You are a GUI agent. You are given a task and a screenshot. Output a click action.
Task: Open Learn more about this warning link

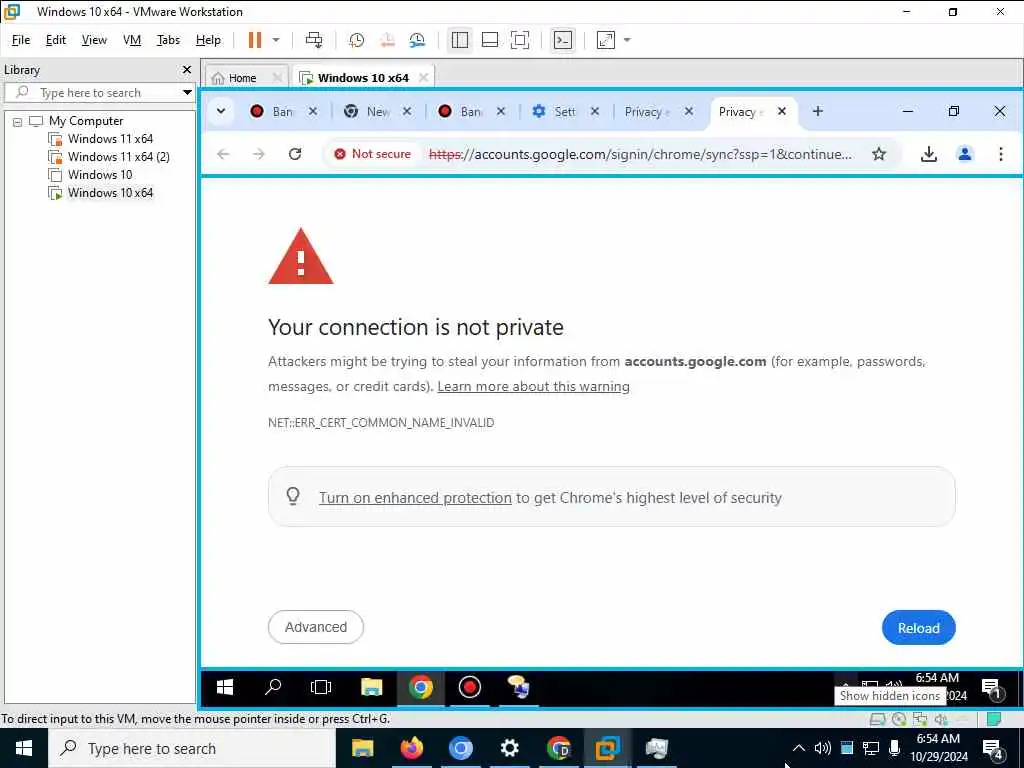[x=534, y=387]
